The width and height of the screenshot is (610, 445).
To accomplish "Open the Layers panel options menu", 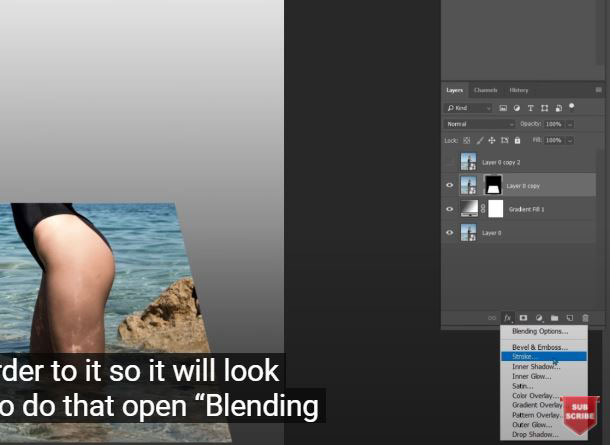I will [x=598, y=90].
